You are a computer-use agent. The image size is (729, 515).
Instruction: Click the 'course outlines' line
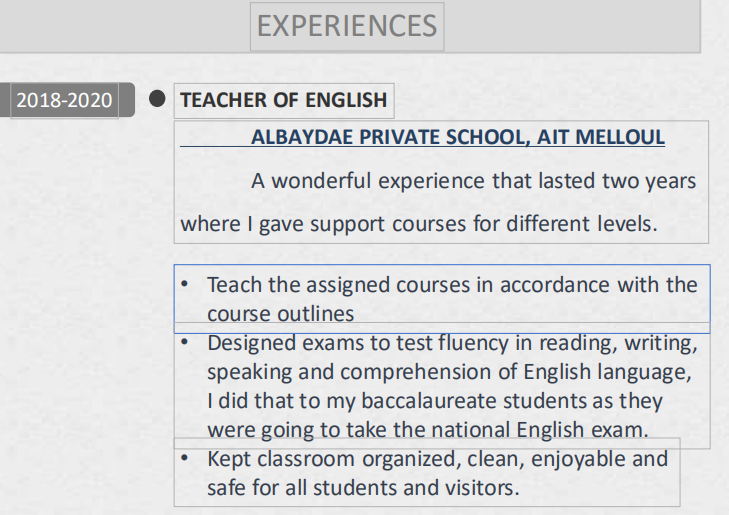(x=281, y=314)
